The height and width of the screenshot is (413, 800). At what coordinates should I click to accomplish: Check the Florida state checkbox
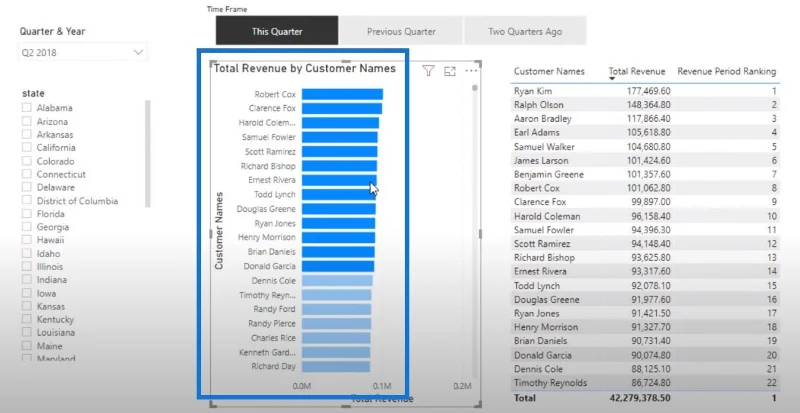coord(27,214)
